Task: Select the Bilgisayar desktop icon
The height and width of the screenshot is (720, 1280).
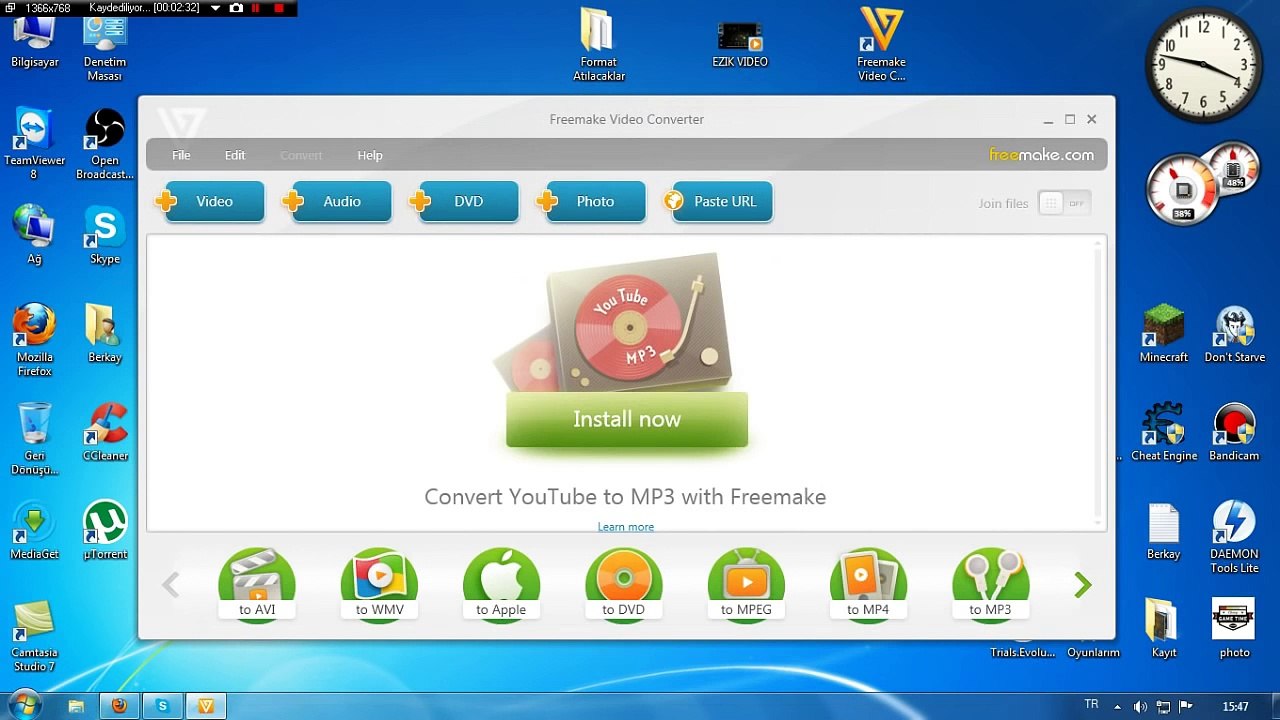Action: (35, 42)
